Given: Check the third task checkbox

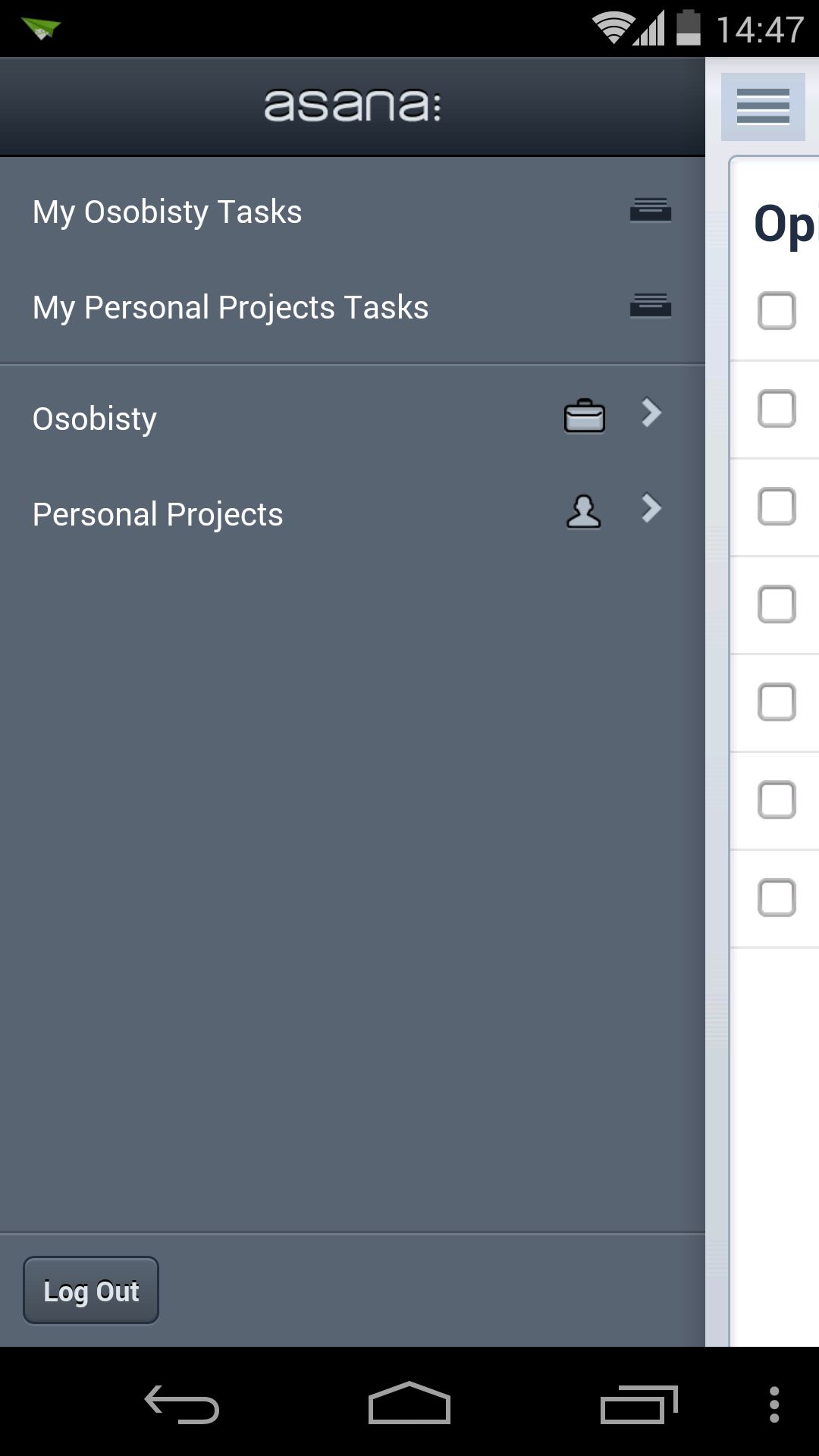Looking at the screenshot, I should (777, 507).
